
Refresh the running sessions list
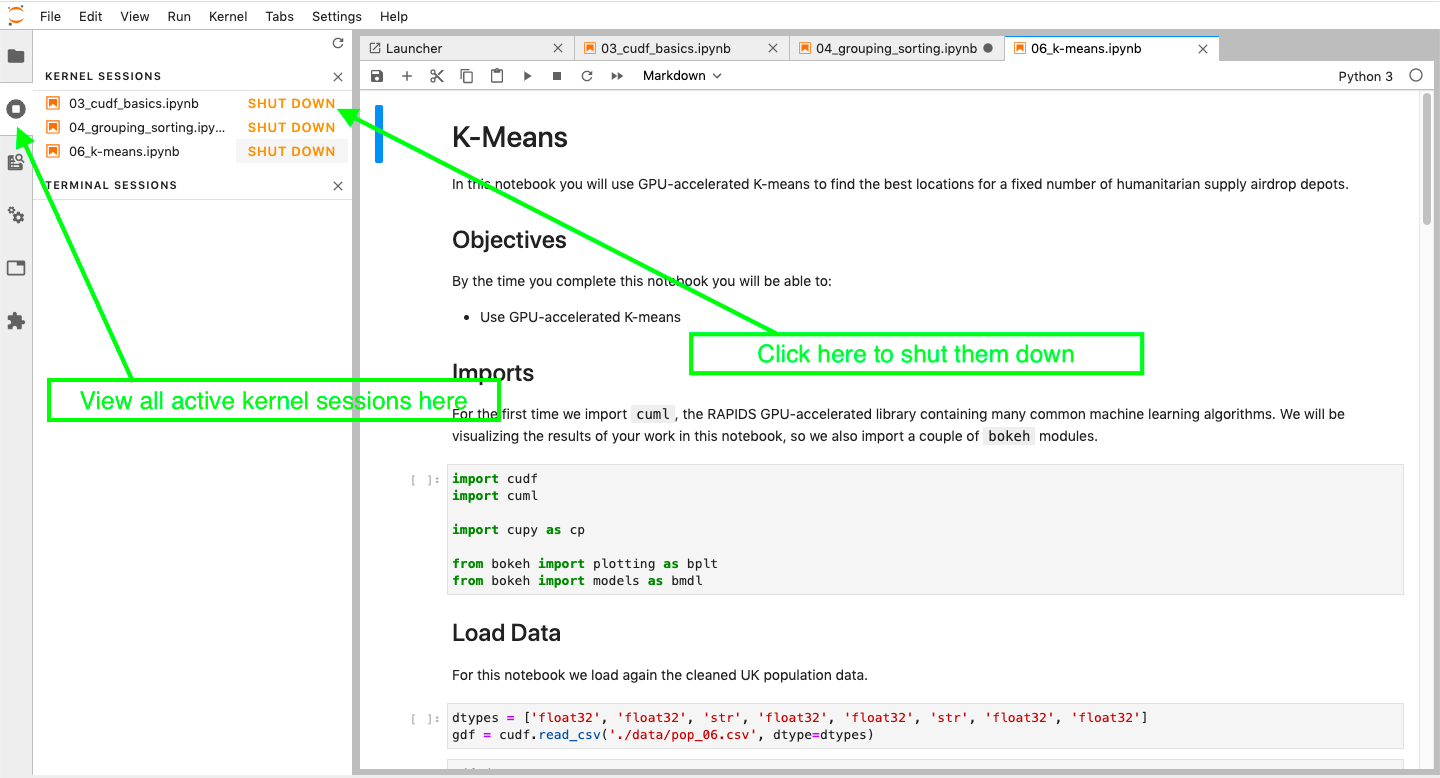[338, 44]
